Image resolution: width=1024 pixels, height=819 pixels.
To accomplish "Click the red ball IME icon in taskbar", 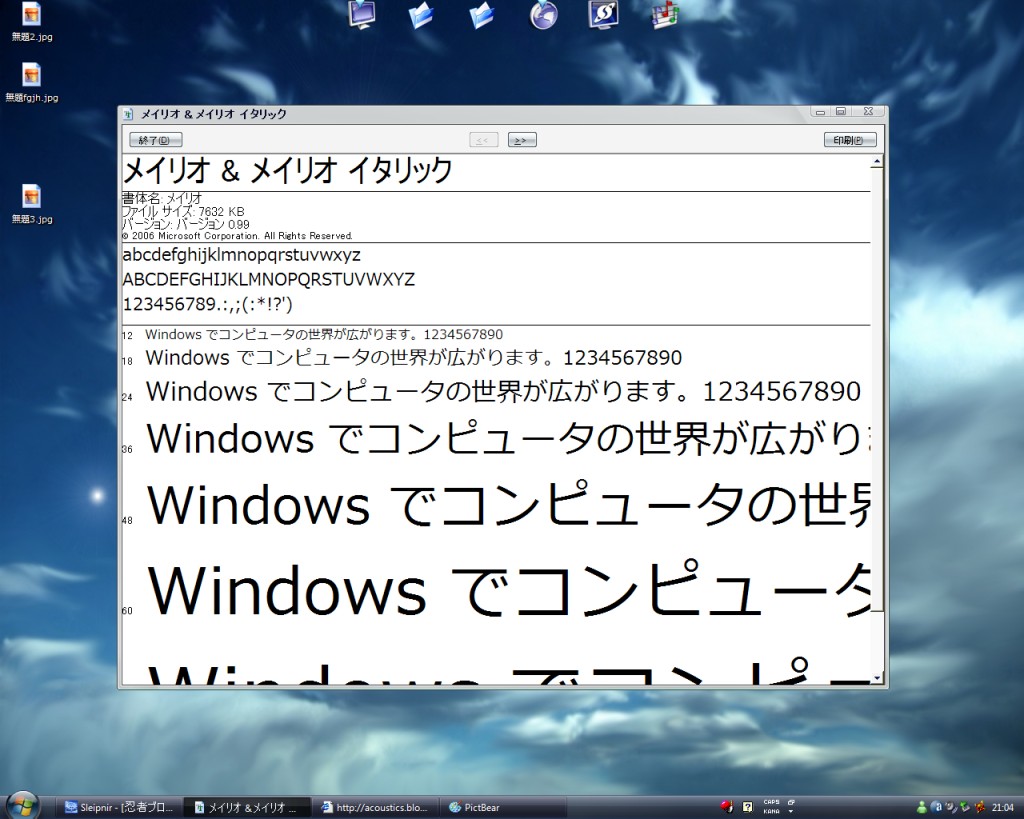I will click(x=726, y=807).
